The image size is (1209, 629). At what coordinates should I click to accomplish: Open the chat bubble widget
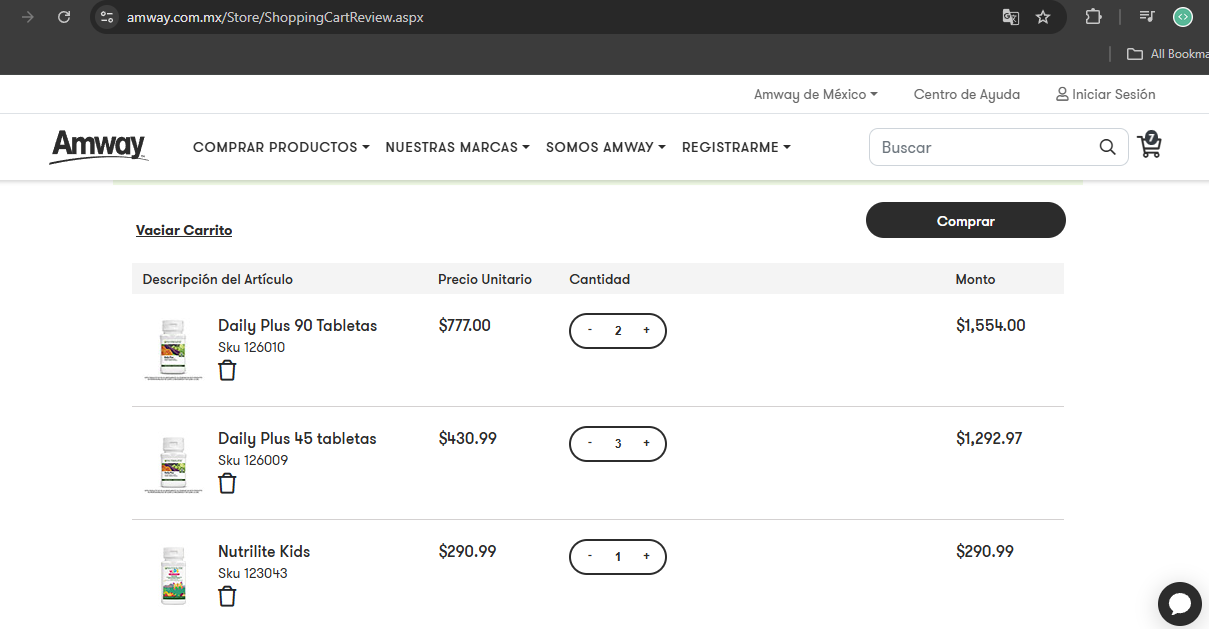pyautogui.click(x=1179, y=603)
